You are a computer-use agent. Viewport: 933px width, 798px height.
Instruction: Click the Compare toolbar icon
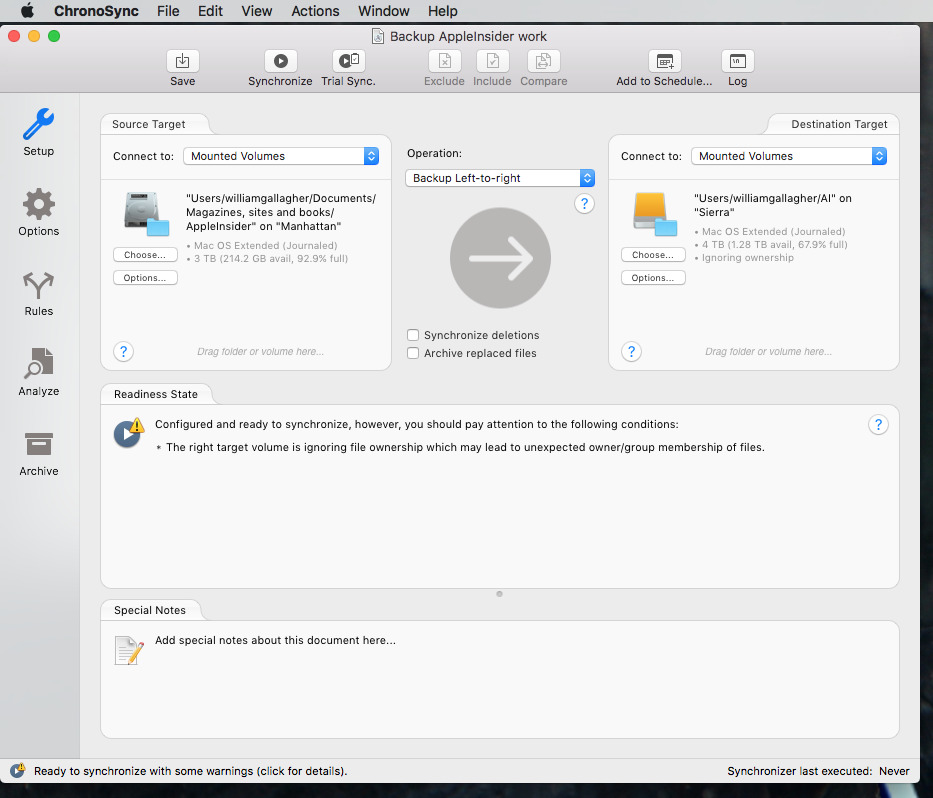544,61
